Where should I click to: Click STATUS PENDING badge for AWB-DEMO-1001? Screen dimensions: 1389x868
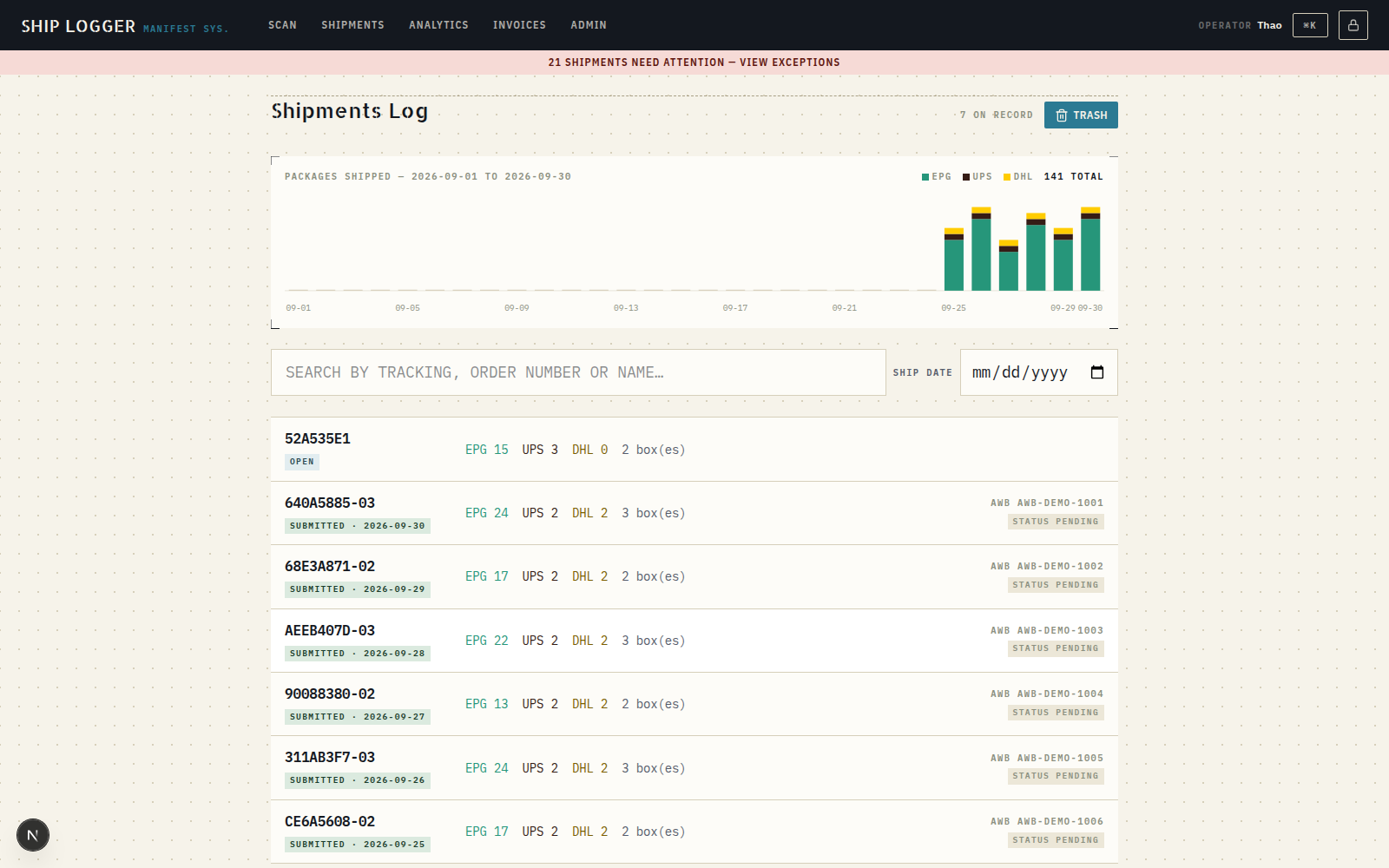pos(1056,522)
